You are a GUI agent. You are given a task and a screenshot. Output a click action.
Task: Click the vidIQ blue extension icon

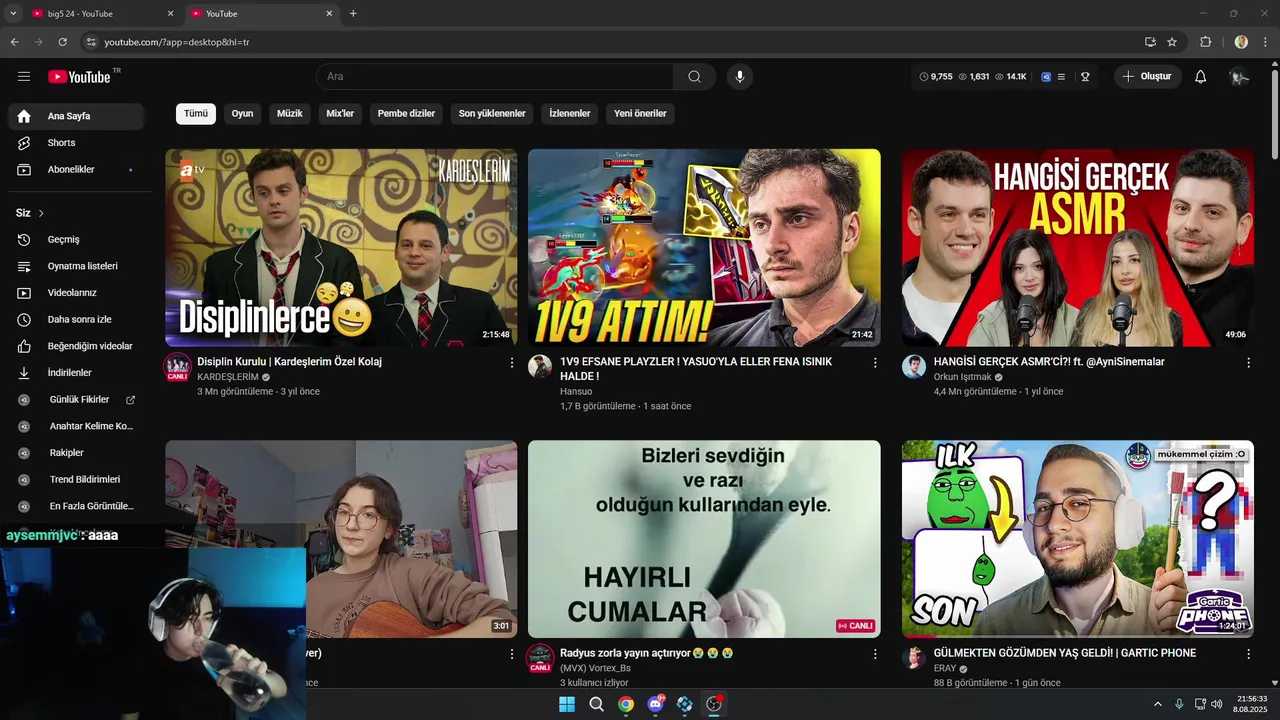1046,77
